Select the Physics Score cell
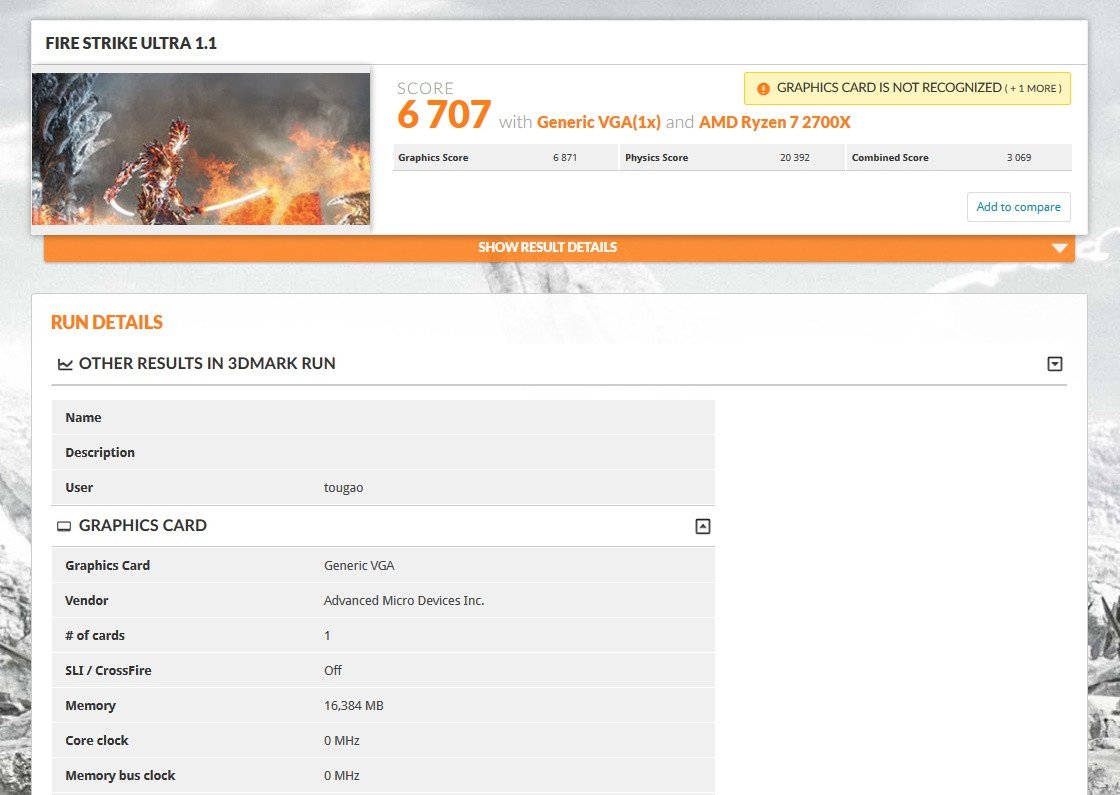Screen dimensions: 1120x795 pyautogui.click(x=731, y=158)
